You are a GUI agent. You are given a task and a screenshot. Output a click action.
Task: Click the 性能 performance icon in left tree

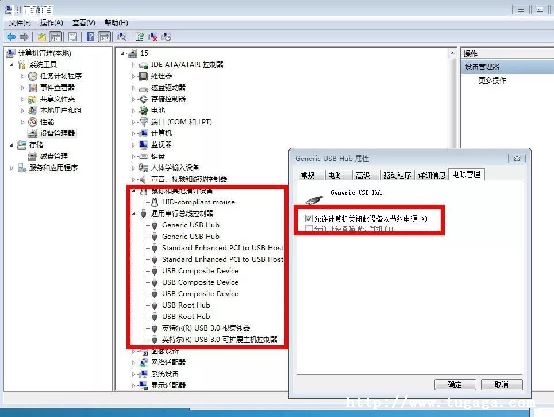point(33,122)
